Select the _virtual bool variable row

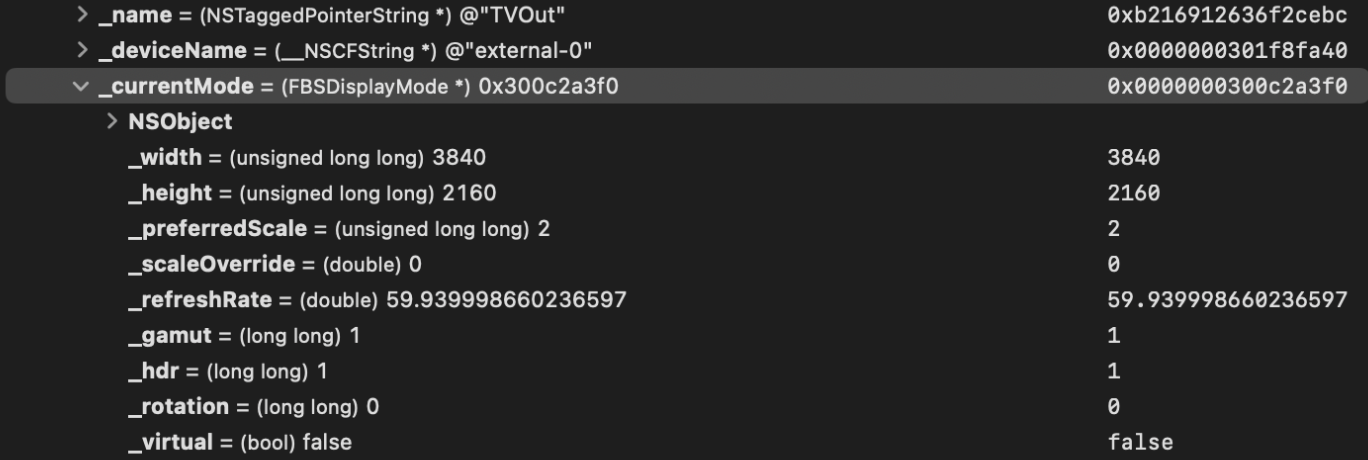click(240, 442)
